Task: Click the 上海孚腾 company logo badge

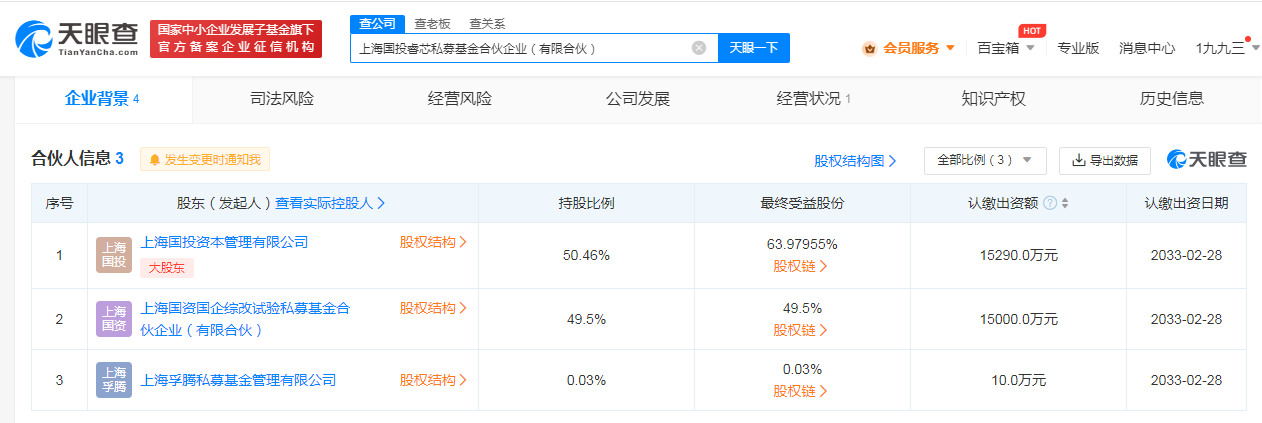Action: point(114,380)
